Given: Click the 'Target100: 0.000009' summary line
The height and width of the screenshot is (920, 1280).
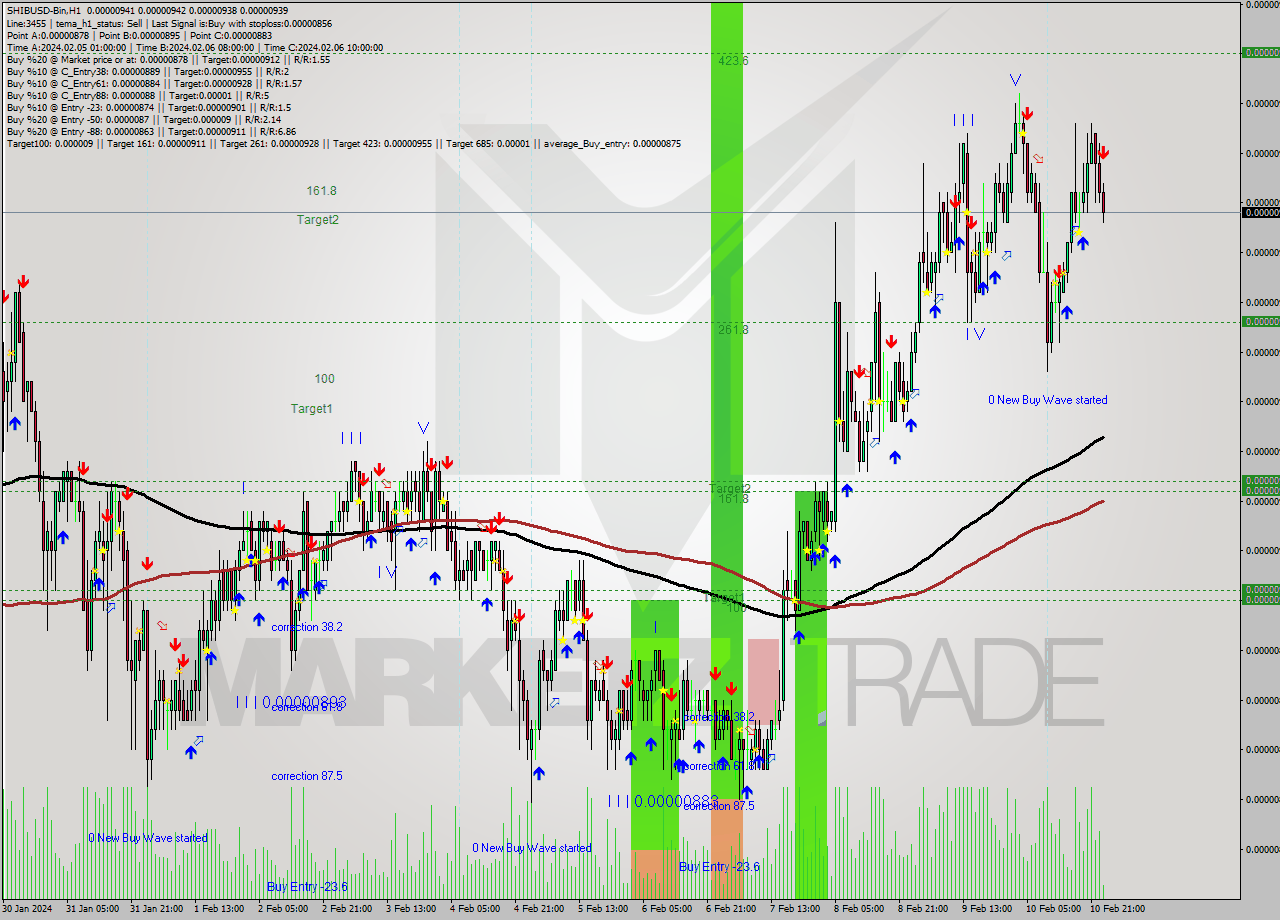Looking at the screenshot, I should [x=343, y=143].
